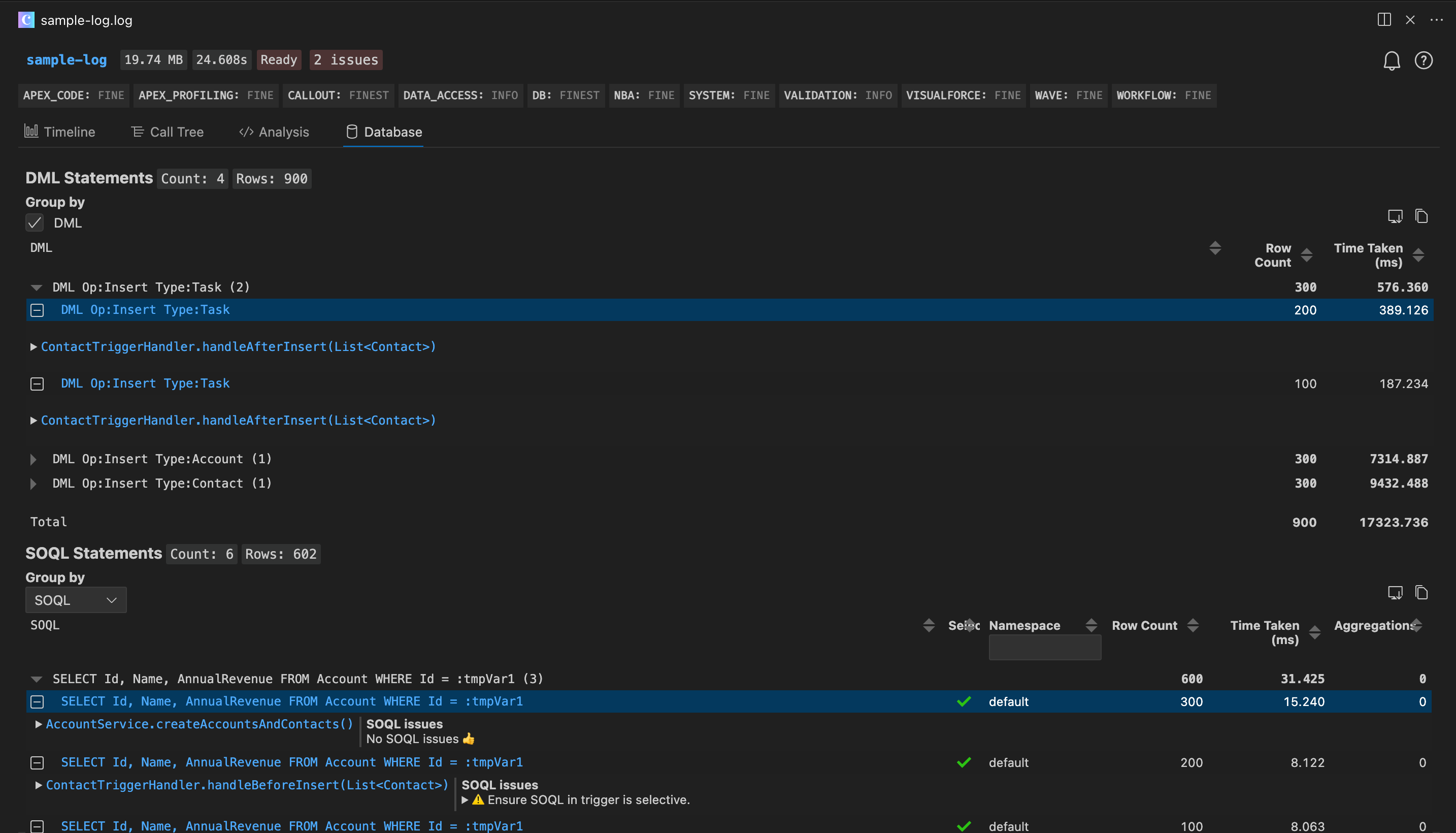
Task: Switch to the Call Tree tab
Action: coord(168,132)
